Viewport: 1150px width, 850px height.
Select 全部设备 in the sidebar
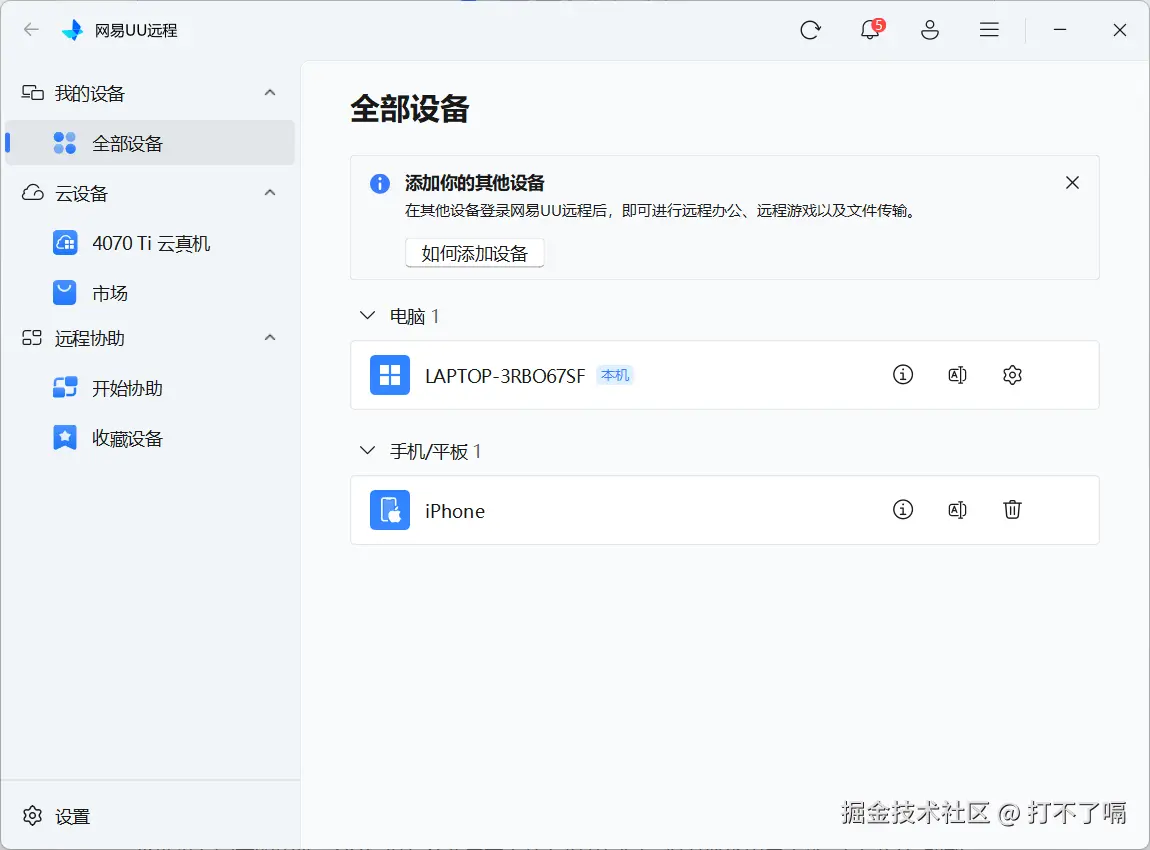[x=150, y=143]
